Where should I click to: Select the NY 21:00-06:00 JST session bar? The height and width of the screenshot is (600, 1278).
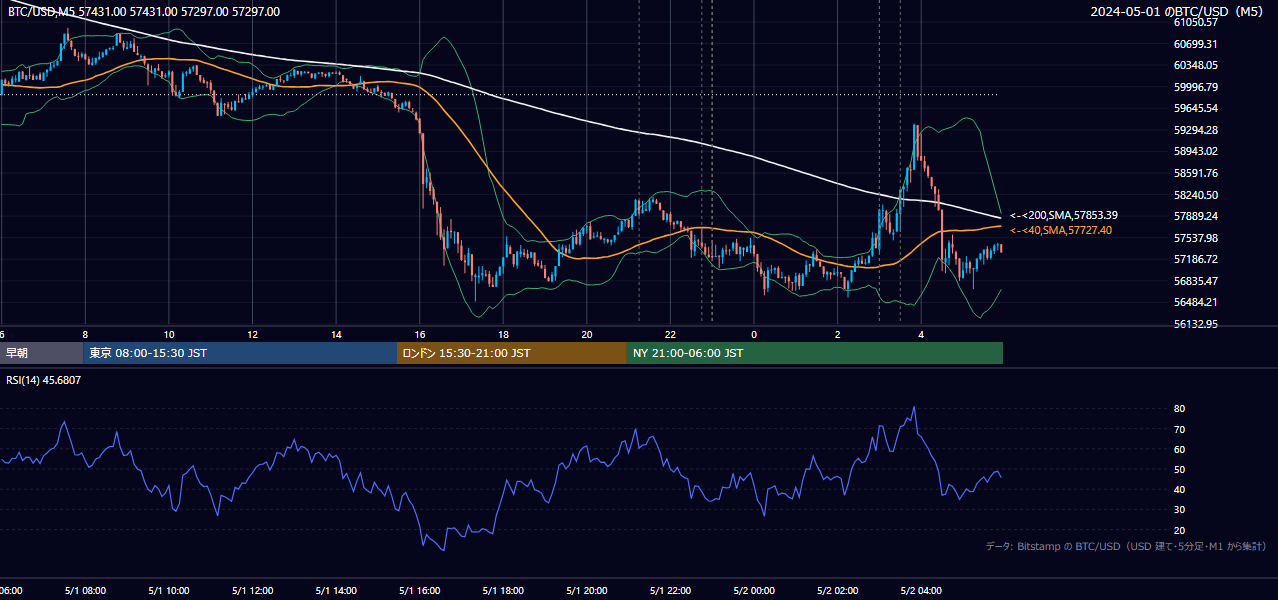pyautogui.click(x=815, y=353)
